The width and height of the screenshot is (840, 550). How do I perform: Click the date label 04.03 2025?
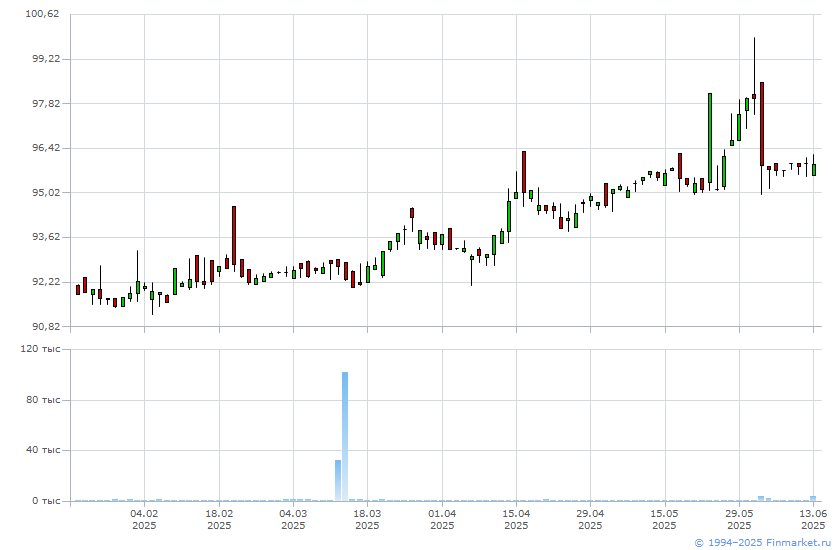[293, 519]
